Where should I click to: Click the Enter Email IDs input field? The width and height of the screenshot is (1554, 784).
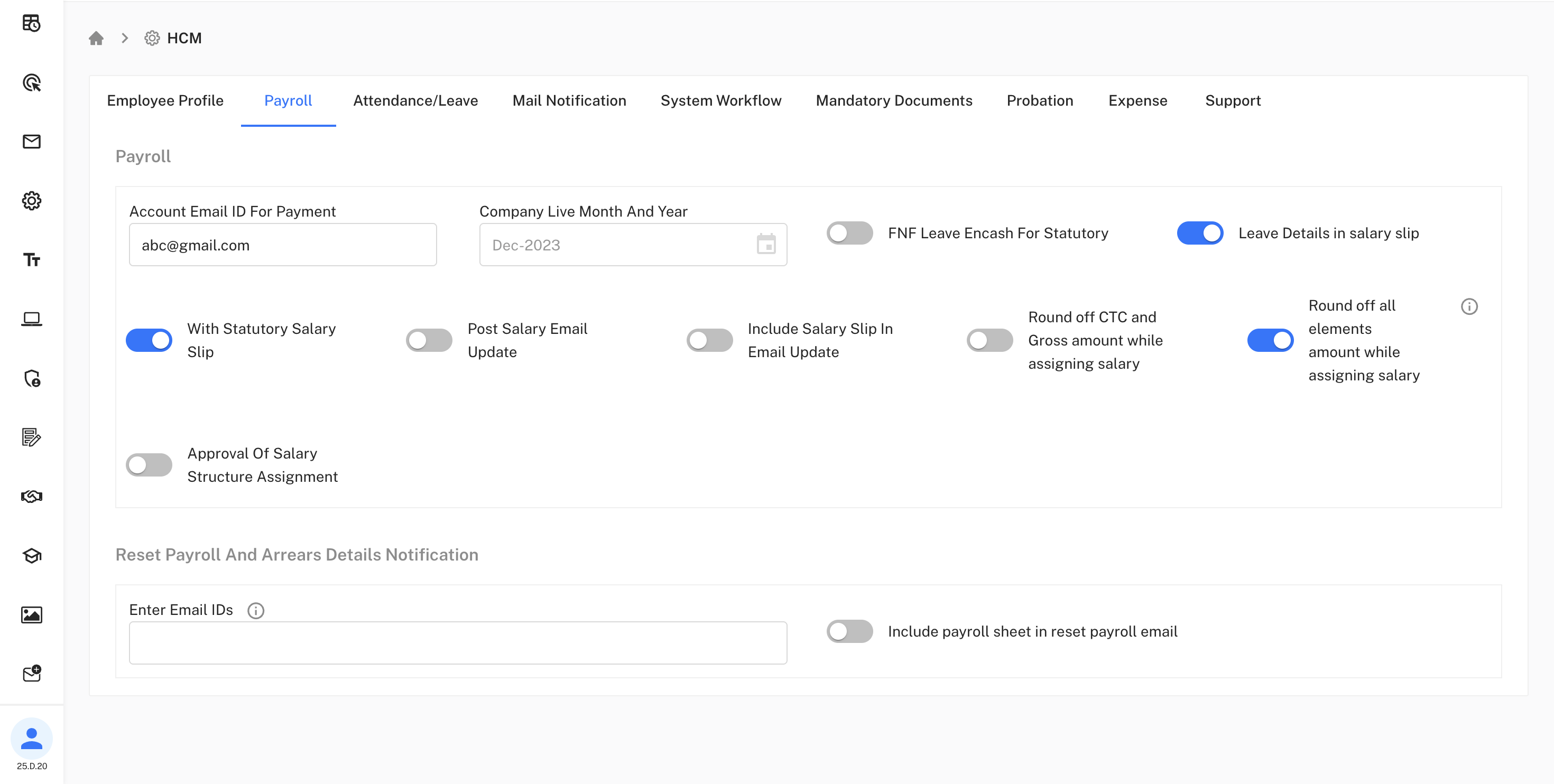(x=457, y=642)
